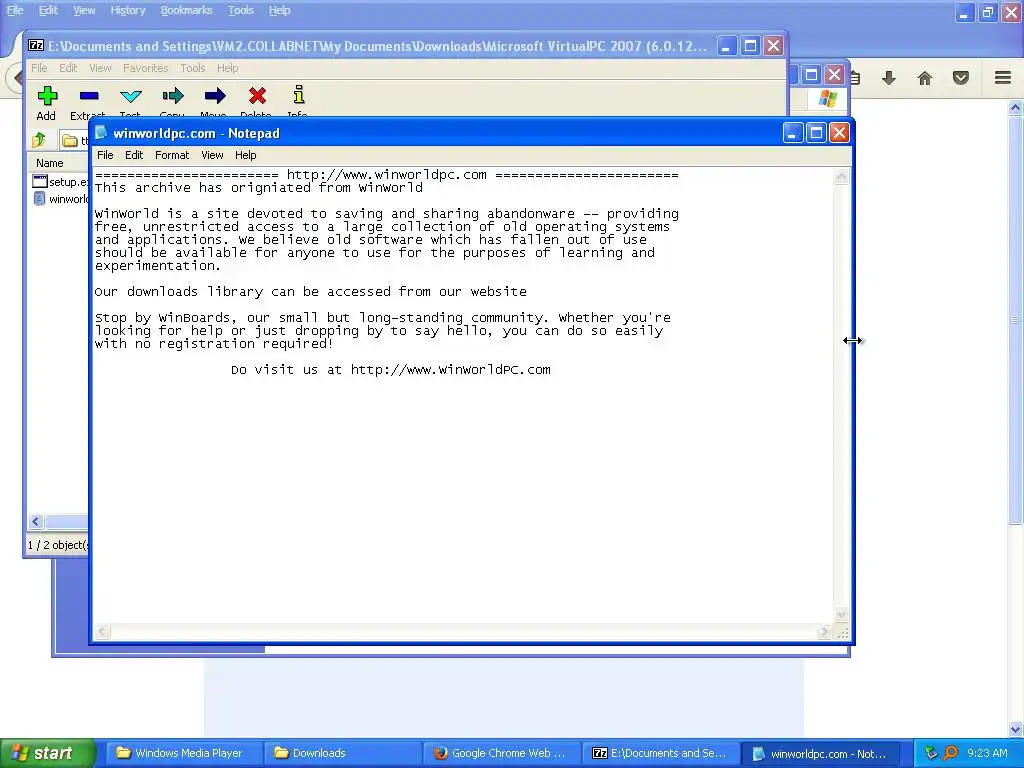Viewport: 1024px width, 768px height.
Task: Place cursor on "Do visit us" line
Action: click(x=391, y=370)
